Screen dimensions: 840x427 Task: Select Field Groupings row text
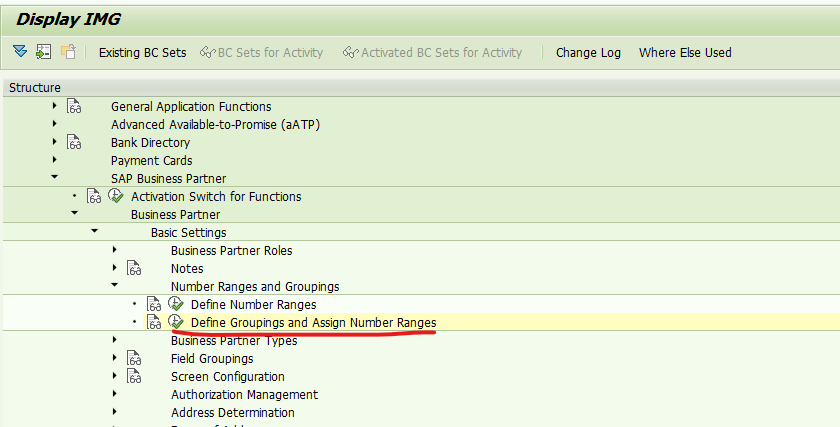pyautogui.click(x=212, y=358)
